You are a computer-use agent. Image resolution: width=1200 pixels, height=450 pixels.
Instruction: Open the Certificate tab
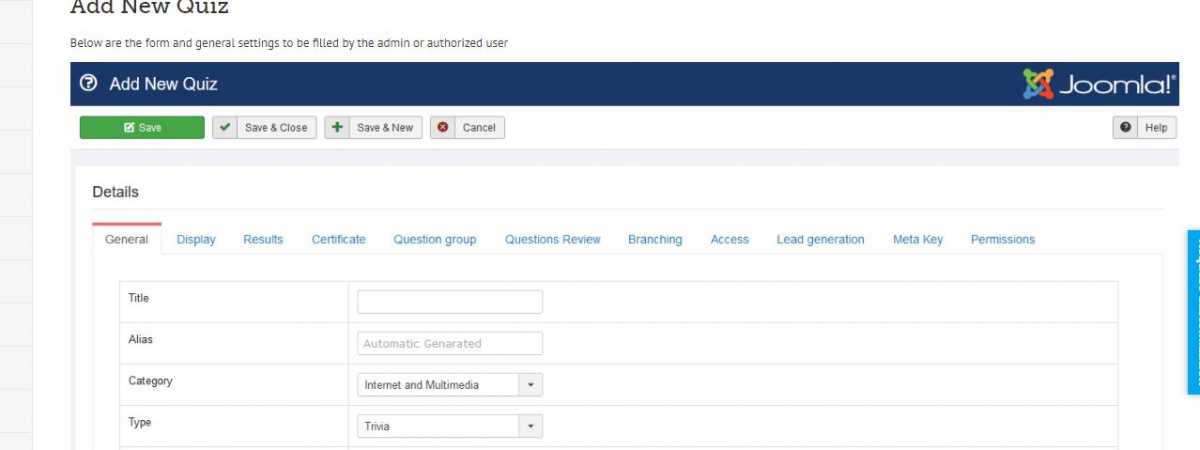pos(339,240)
